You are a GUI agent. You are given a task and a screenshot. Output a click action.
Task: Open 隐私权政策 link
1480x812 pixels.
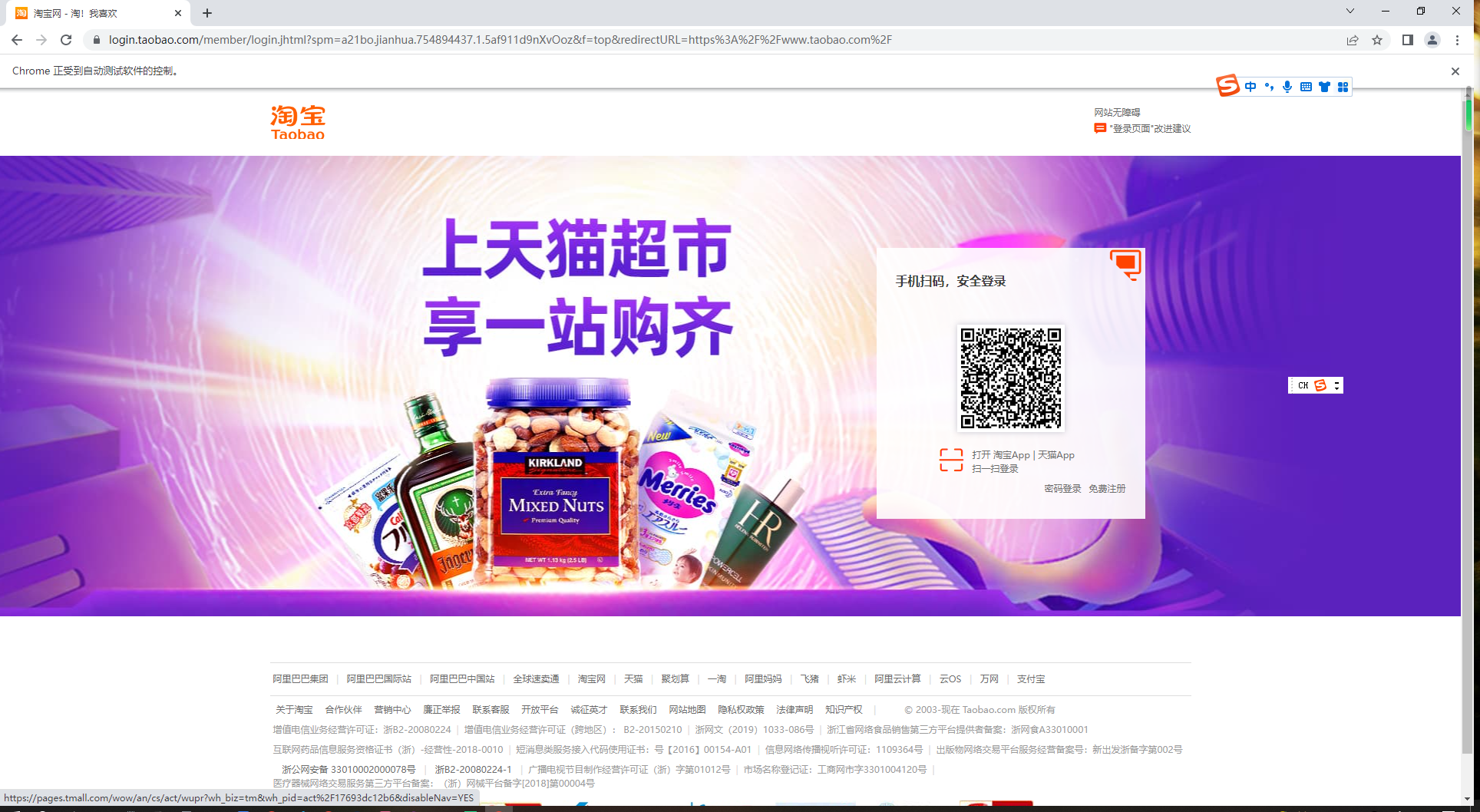pyautogui.click(x=741, y=710)
